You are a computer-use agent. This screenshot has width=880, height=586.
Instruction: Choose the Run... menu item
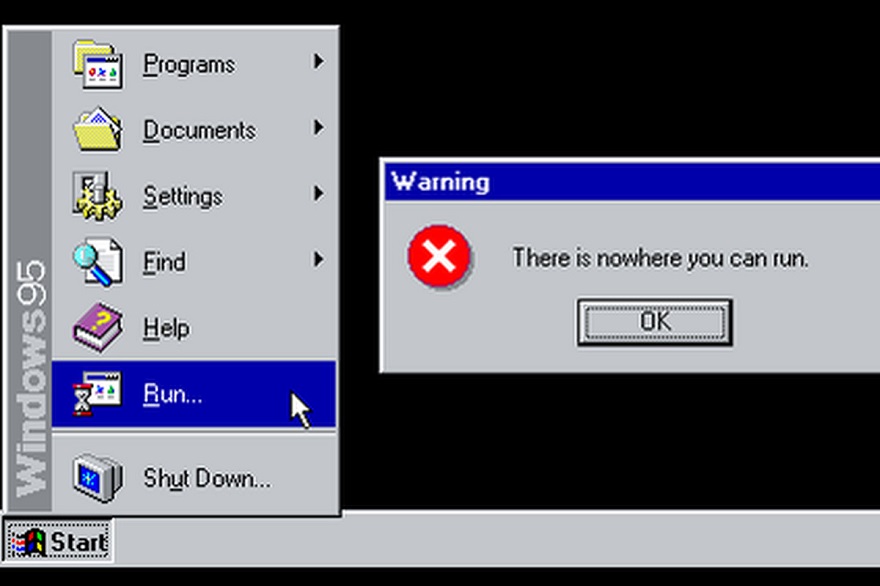coord(194,394)
